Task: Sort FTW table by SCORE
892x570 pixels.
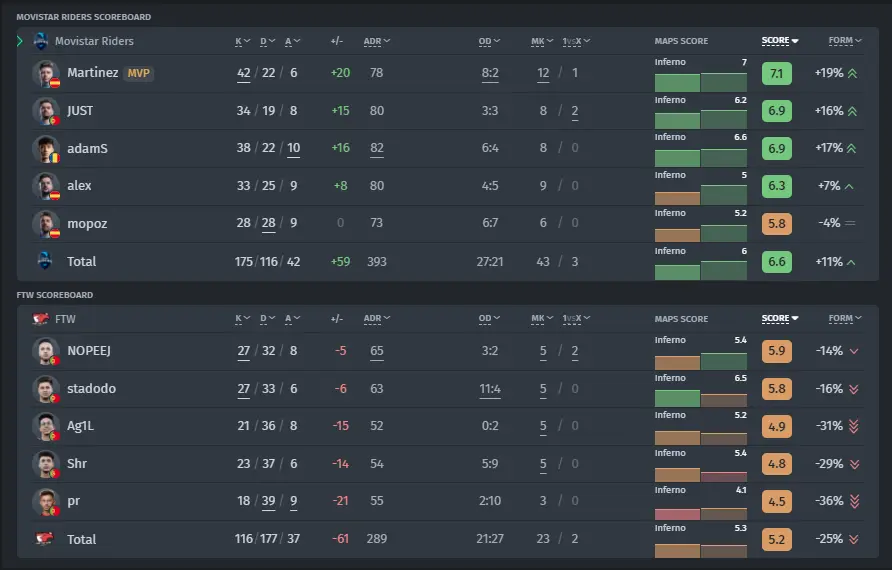Action: coord(780,318)
